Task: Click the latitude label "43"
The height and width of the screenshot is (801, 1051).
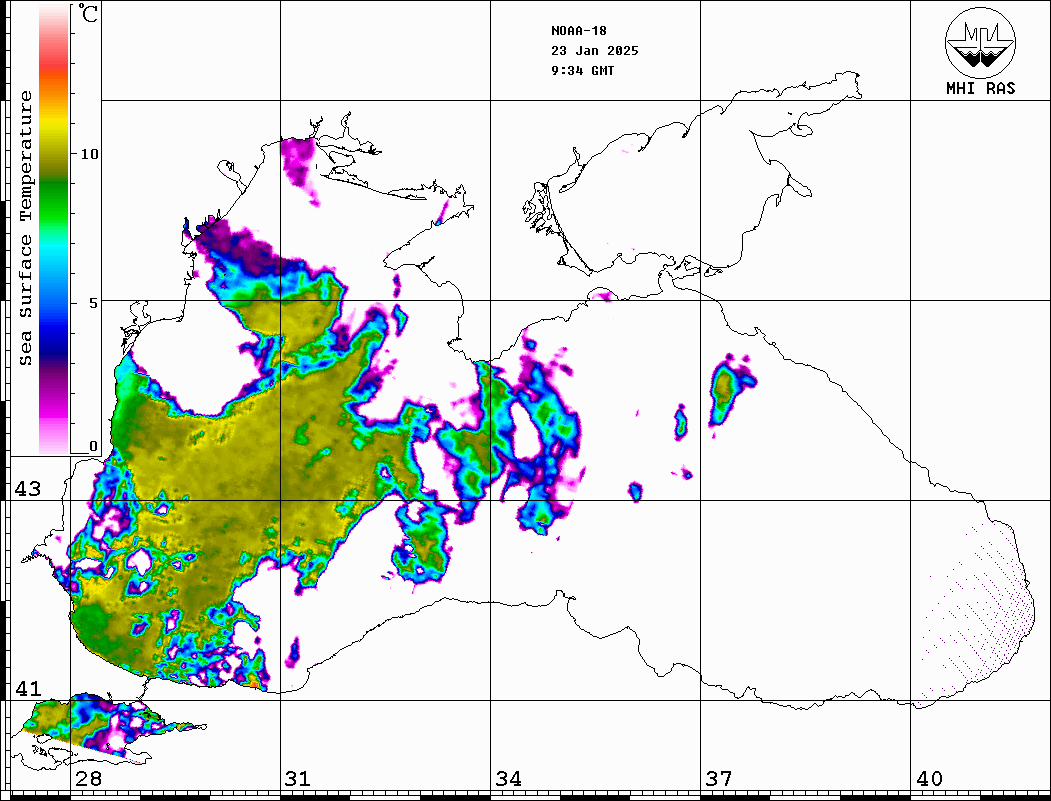Action: (x=27, y=489)
